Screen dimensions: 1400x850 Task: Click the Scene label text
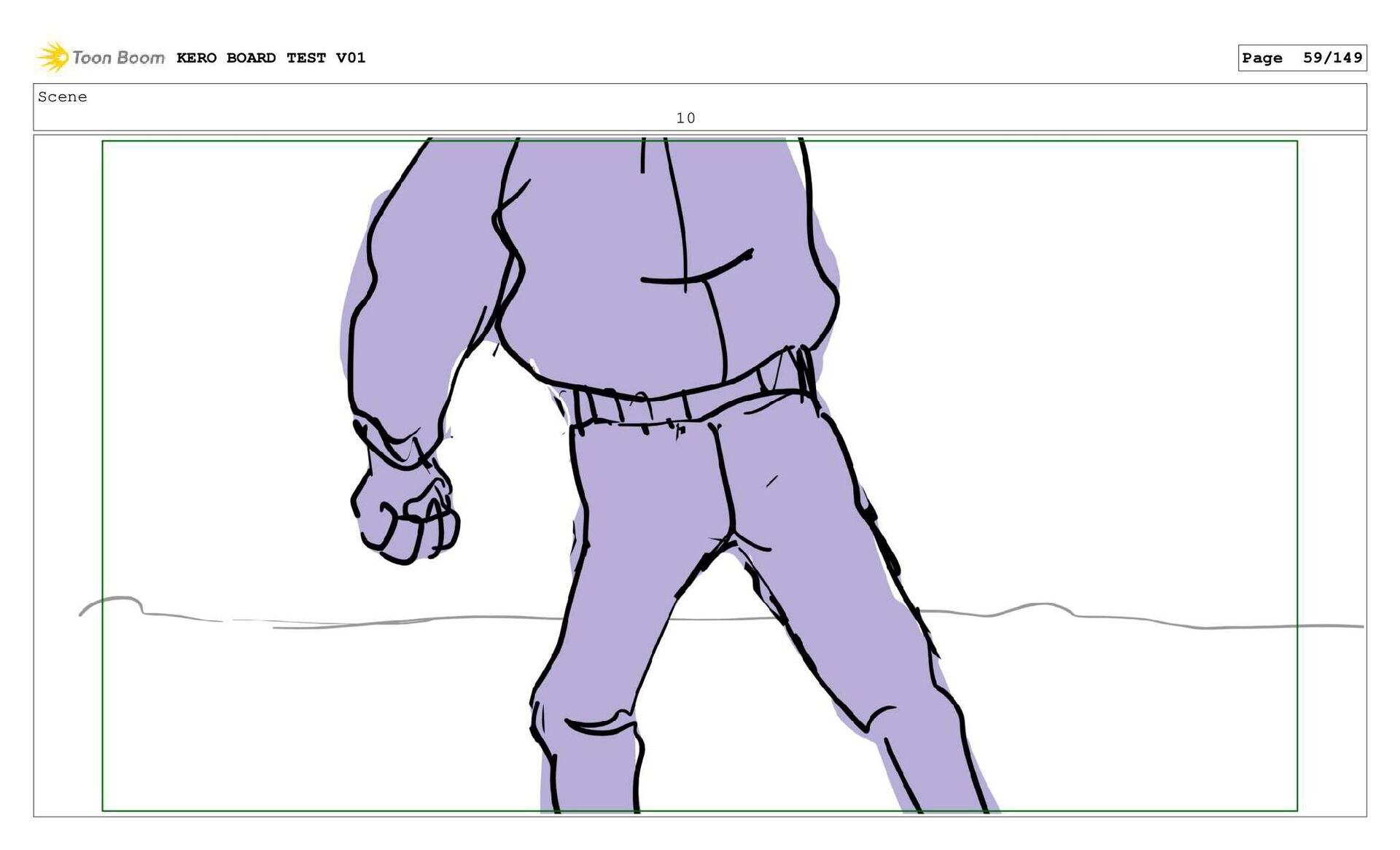[x=62, y=97]
